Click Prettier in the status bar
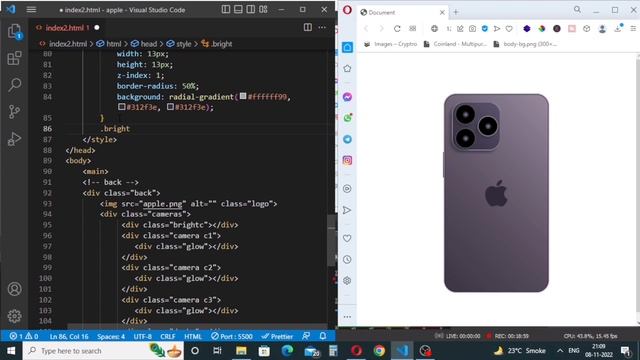The width and height of the screenshot is (640, 360). point(277,337)
